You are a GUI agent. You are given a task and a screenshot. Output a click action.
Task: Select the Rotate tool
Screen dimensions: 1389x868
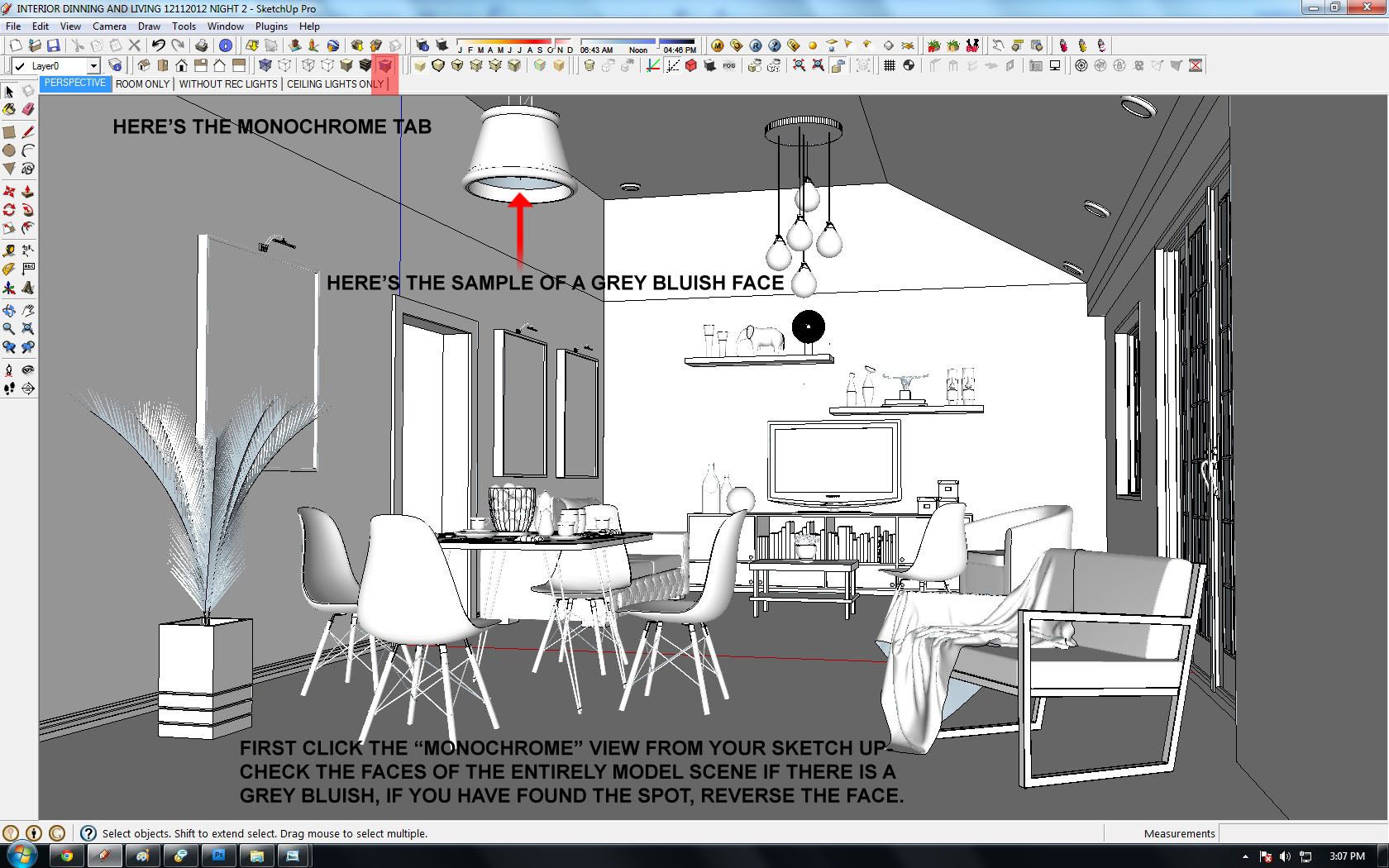click(9, 210)
